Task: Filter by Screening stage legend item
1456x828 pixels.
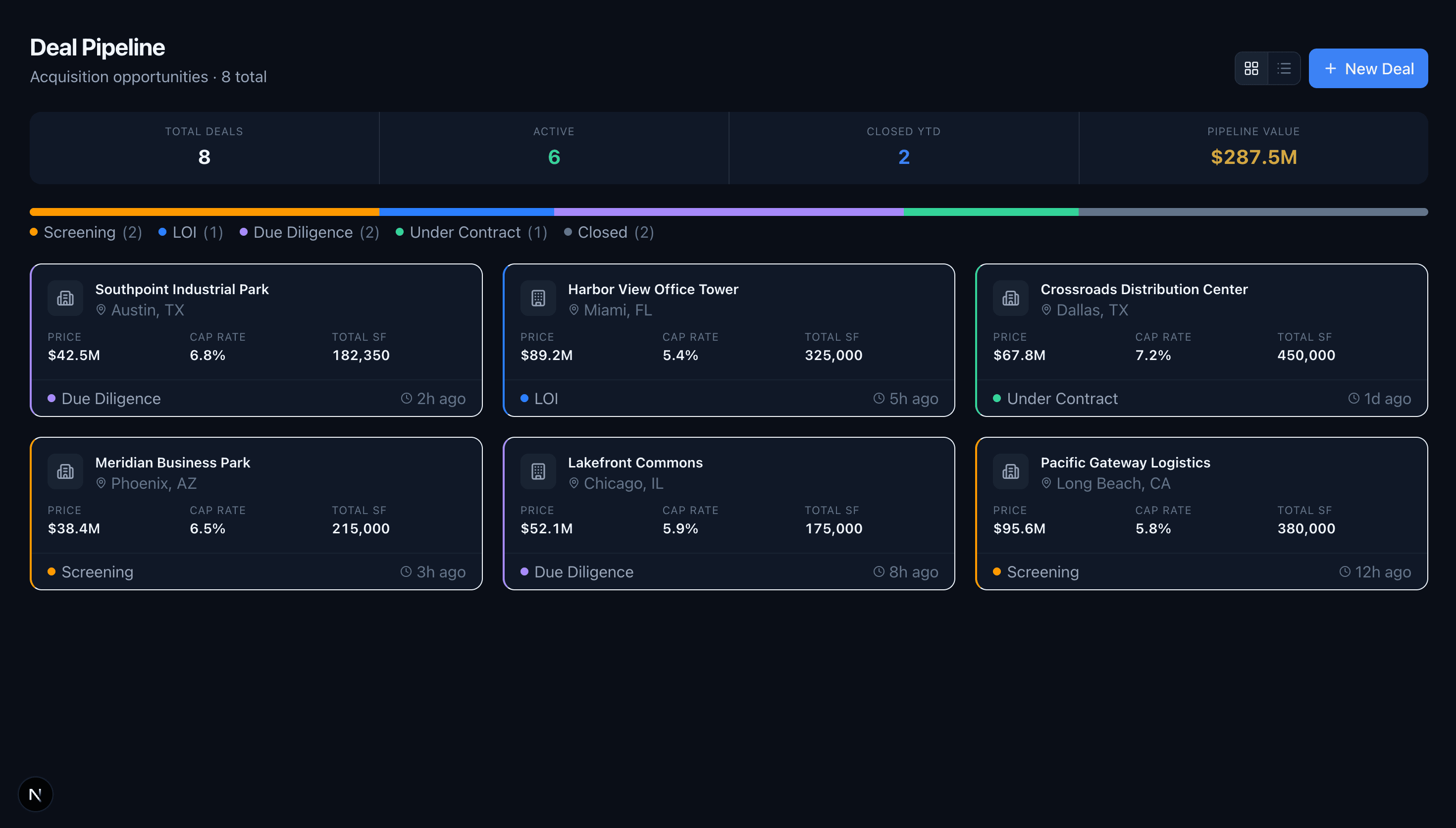Action: 85,232
